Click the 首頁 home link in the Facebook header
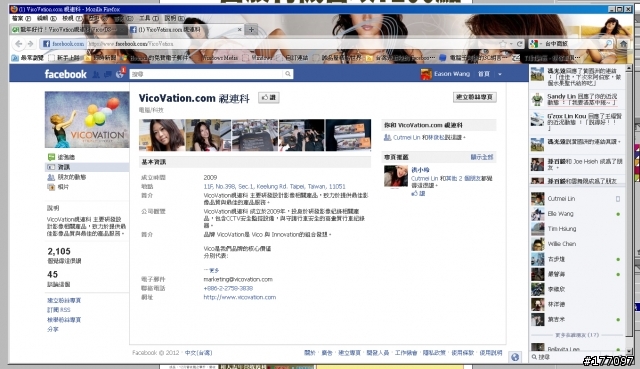 click(x=484, y=74)
